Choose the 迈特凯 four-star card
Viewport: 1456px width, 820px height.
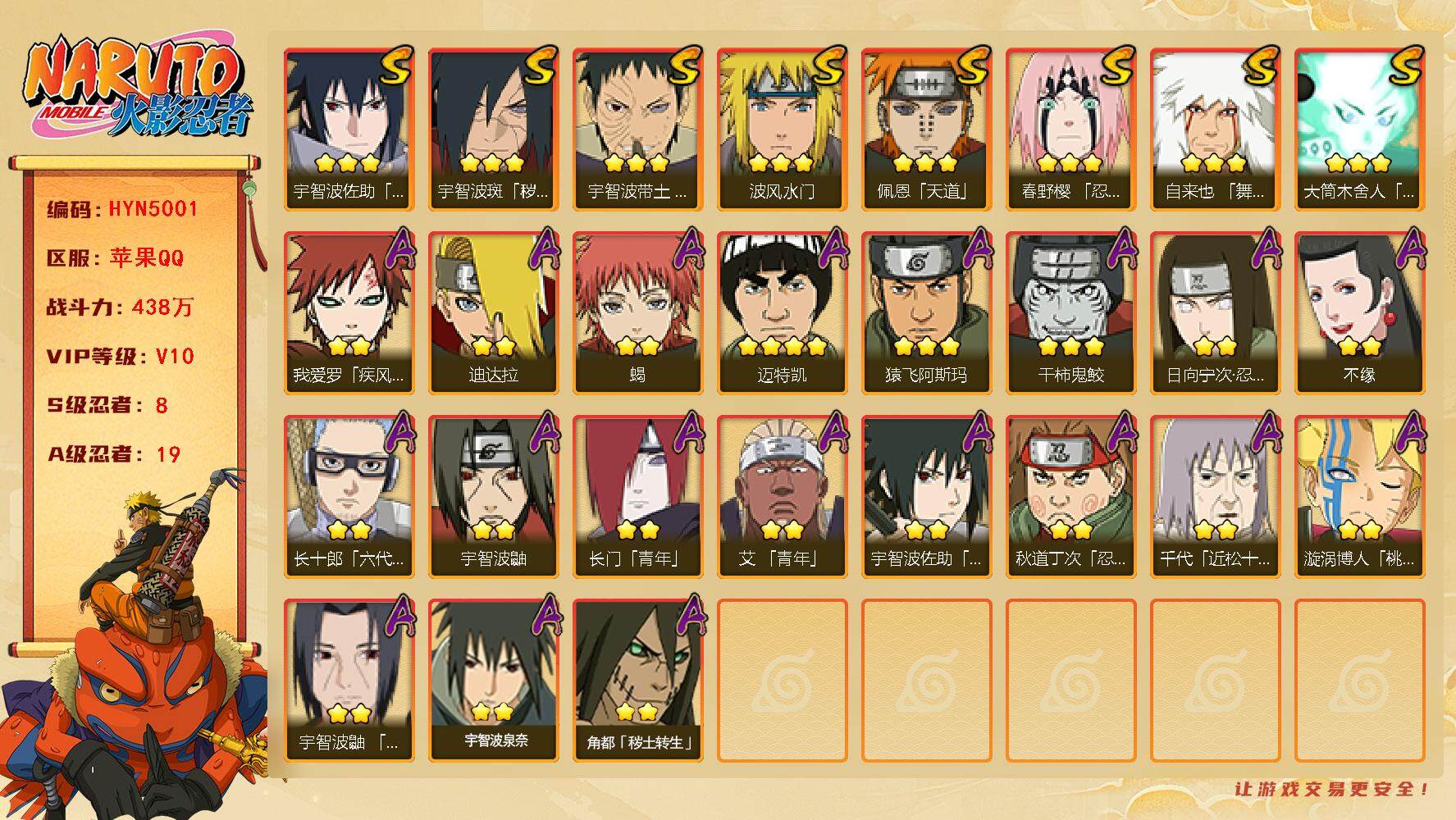click(x=782, y=313)
